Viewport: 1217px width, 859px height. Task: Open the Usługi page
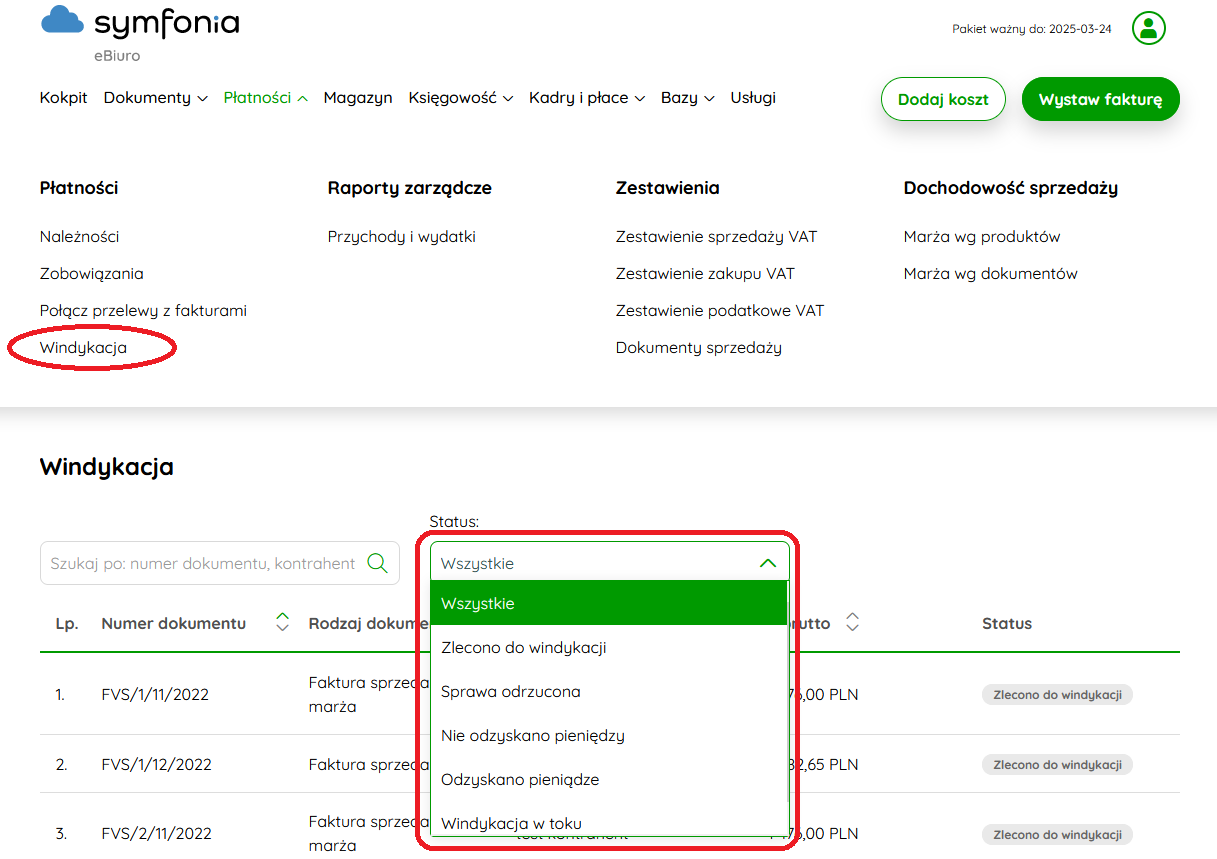click(x=753, y=98)
